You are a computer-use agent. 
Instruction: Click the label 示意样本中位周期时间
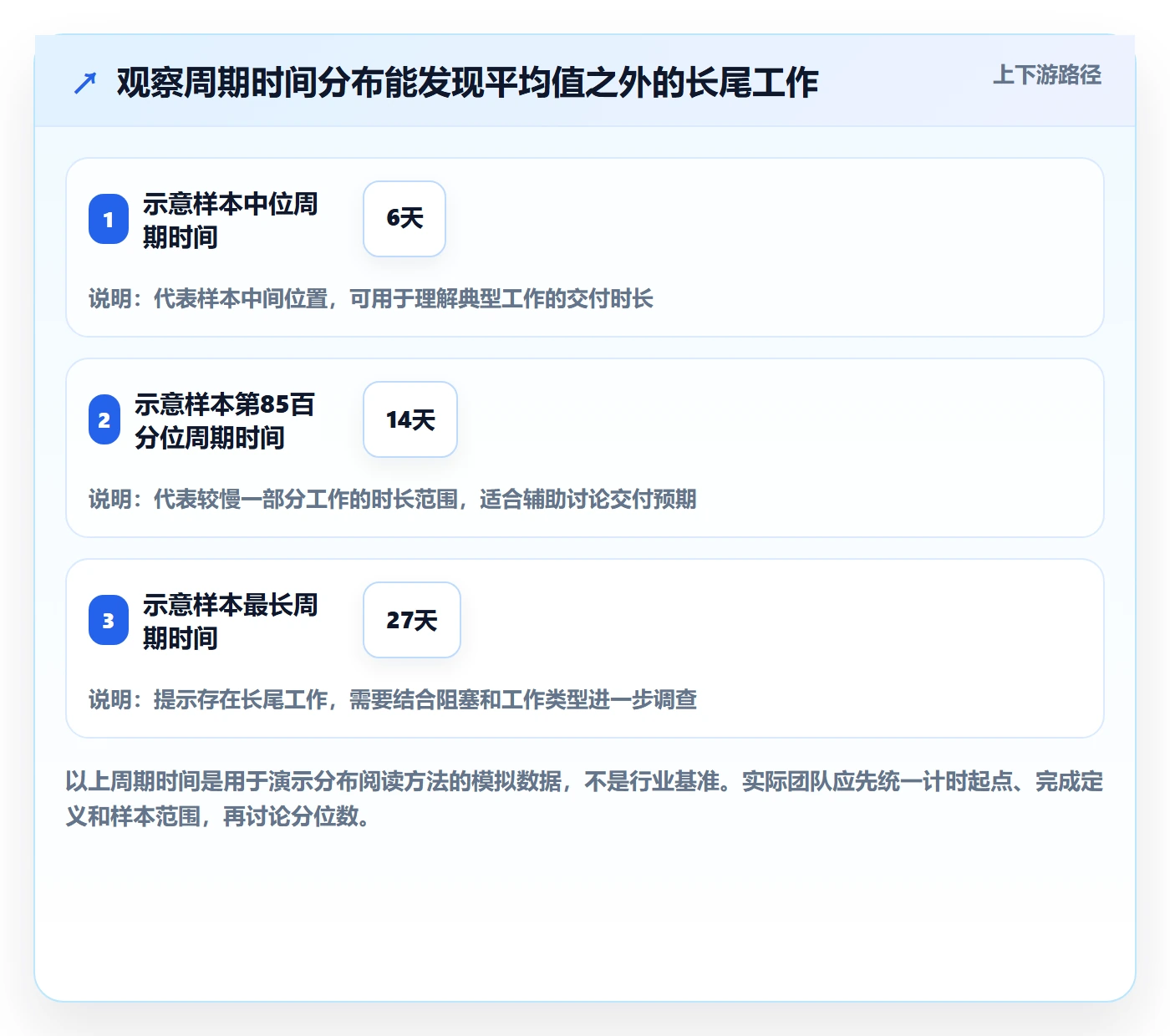231,220
